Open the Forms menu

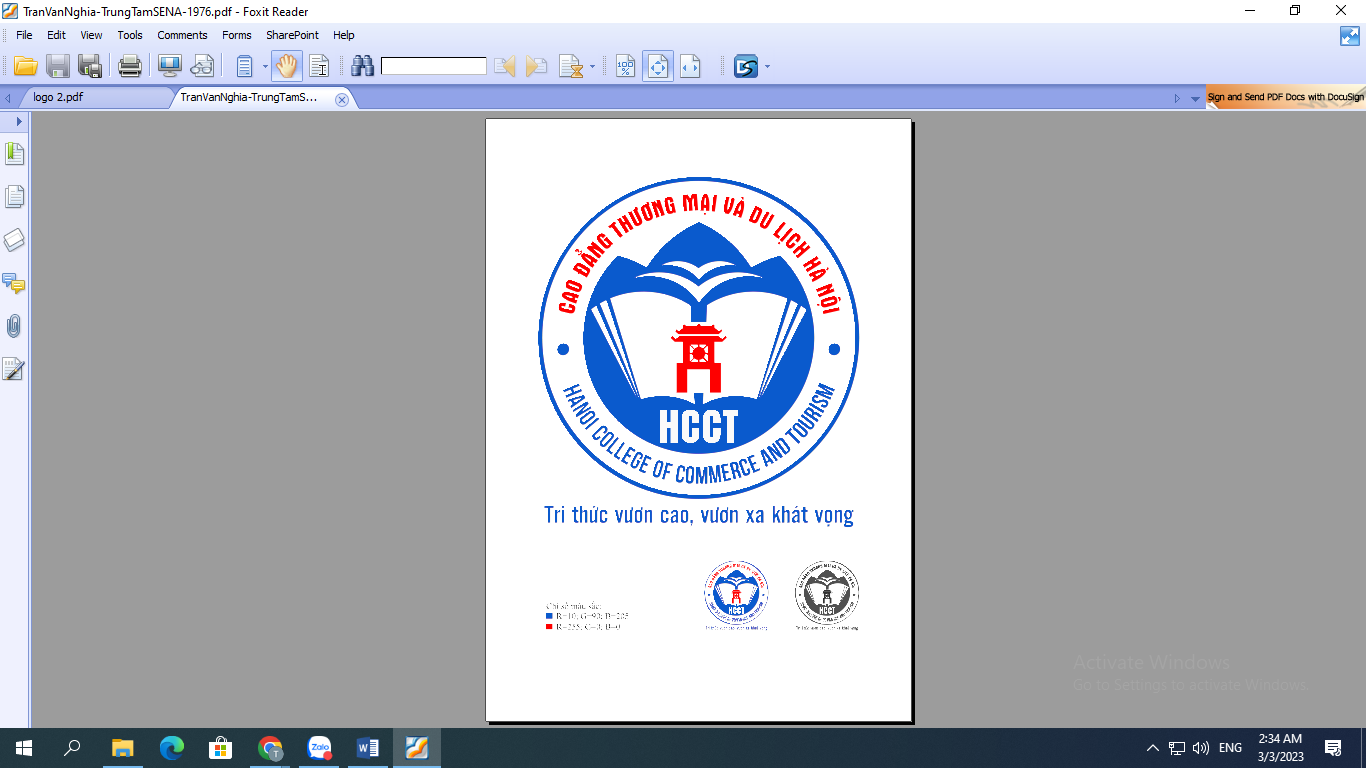coord(237,35)
